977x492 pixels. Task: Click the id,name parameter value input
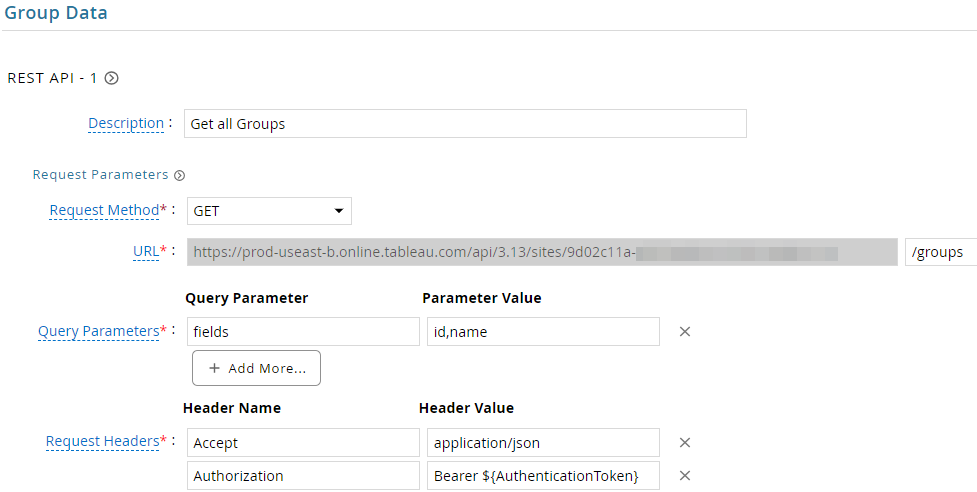pos(543,332)
